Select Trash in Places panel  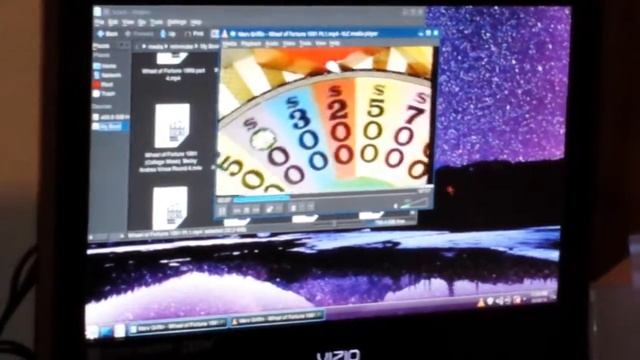[x=104, y=94]
